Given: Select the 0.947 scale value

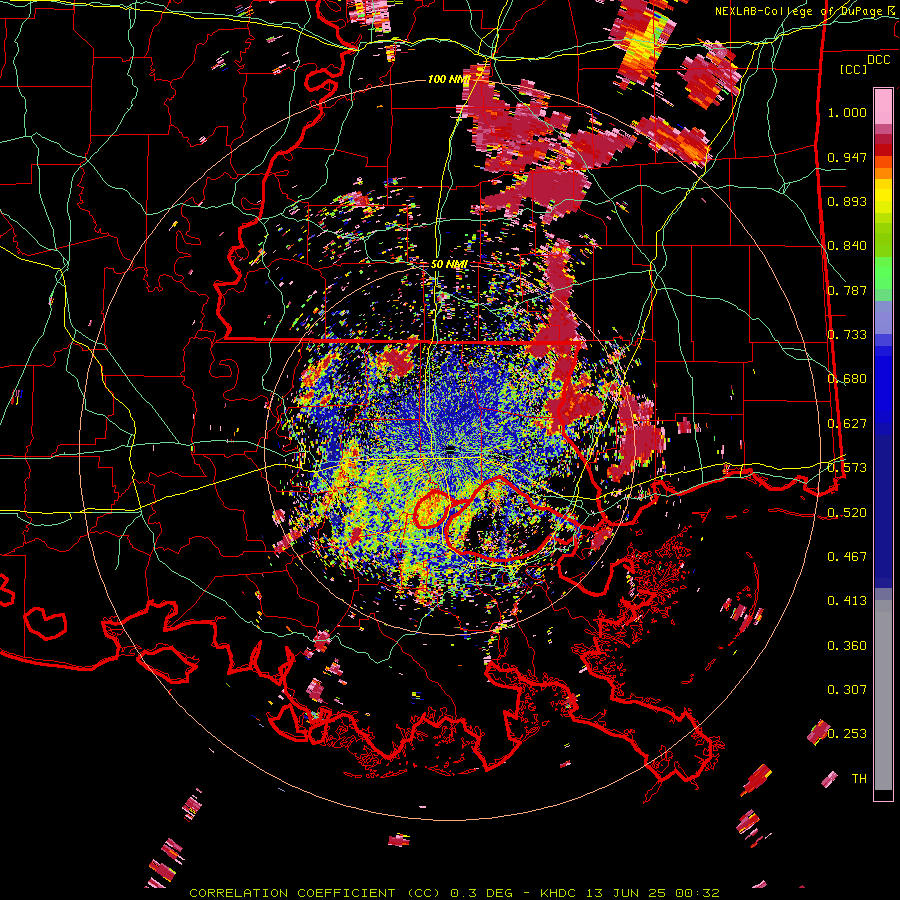Looking at the screenshot, I should click(x=847, y=157).
